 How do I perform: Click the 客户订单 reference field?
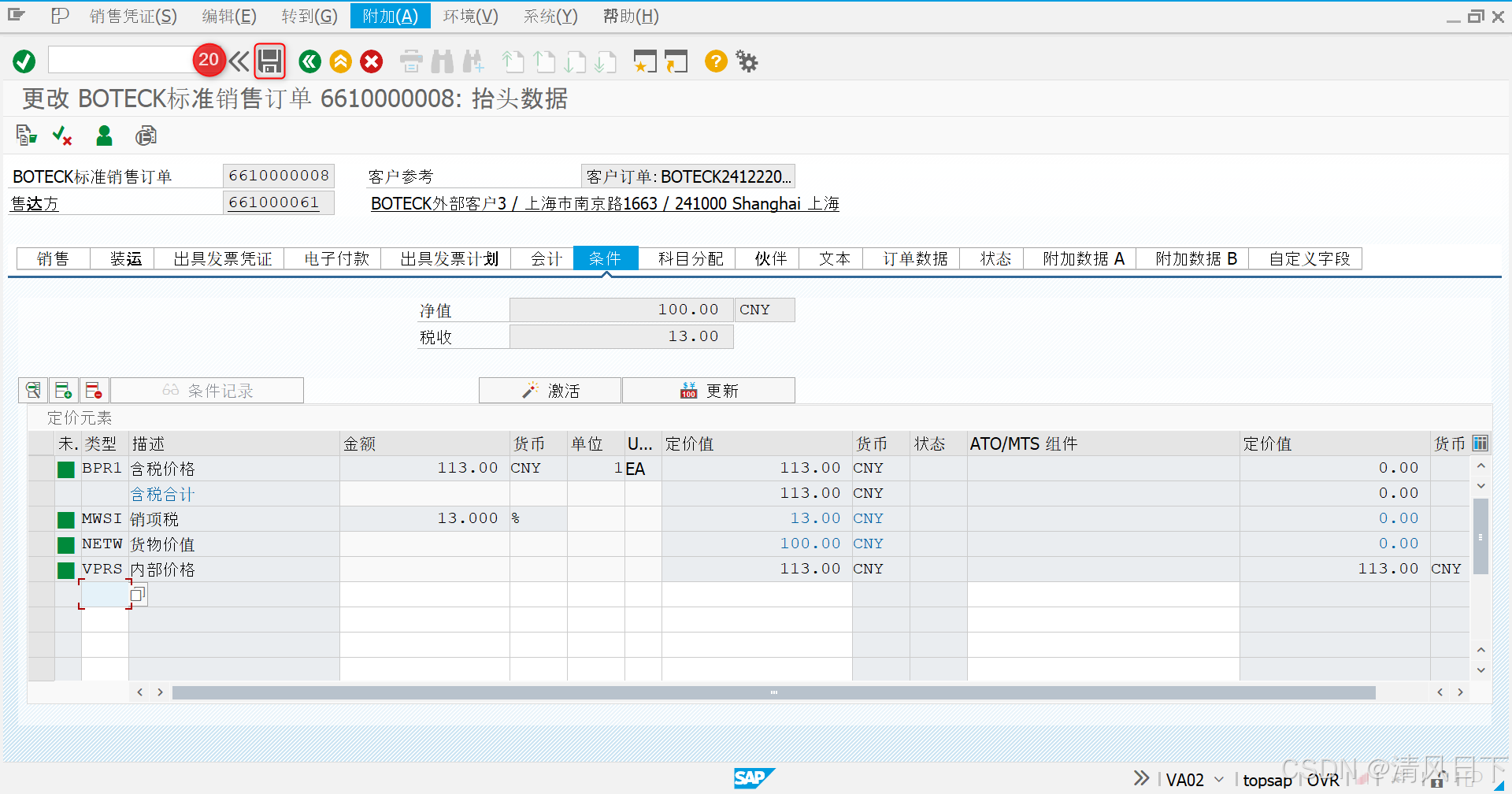click(687, 176)
